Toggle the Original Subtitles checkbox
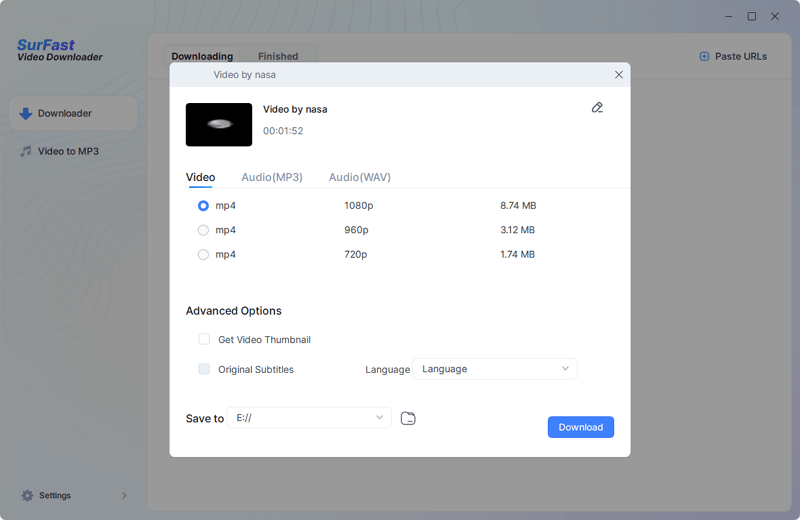800x520 pixels. pos(204,369)
